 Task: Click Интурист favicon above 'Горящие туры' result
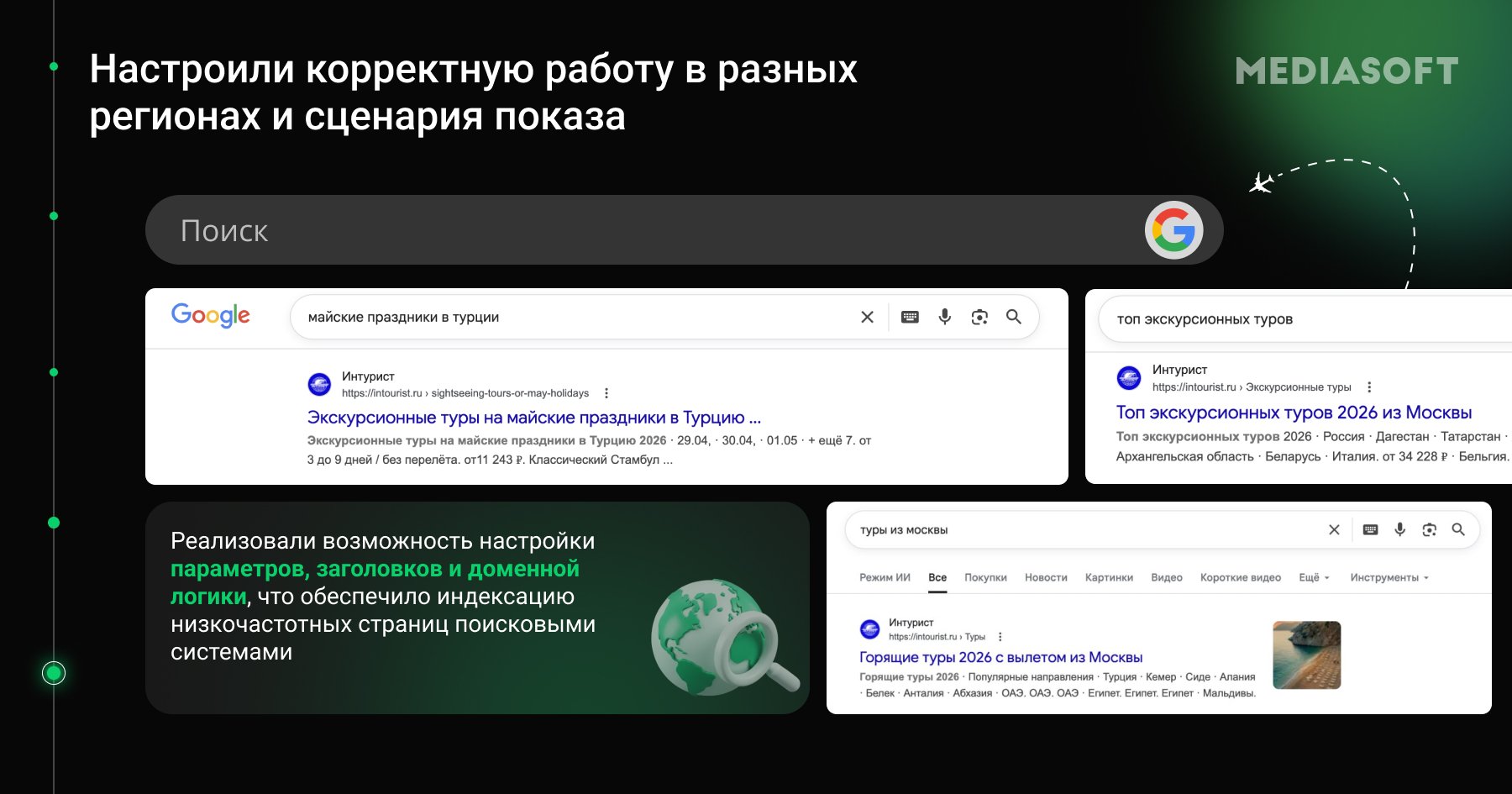pos(869,628)
